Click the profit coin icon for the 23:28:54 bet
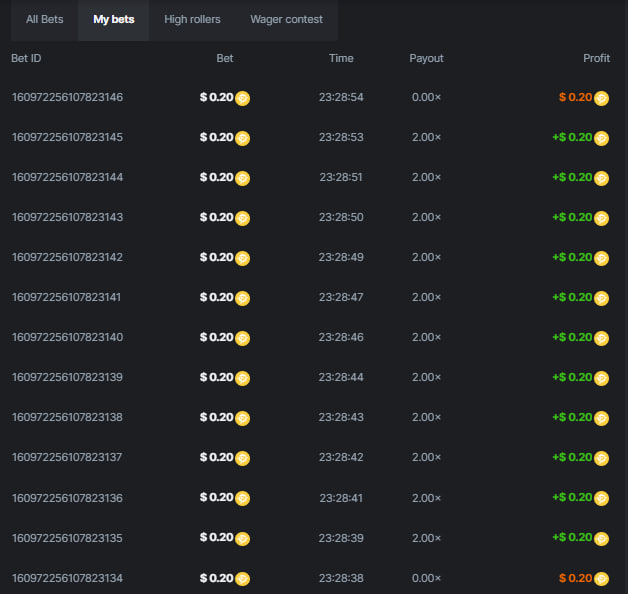 (601, 98)
